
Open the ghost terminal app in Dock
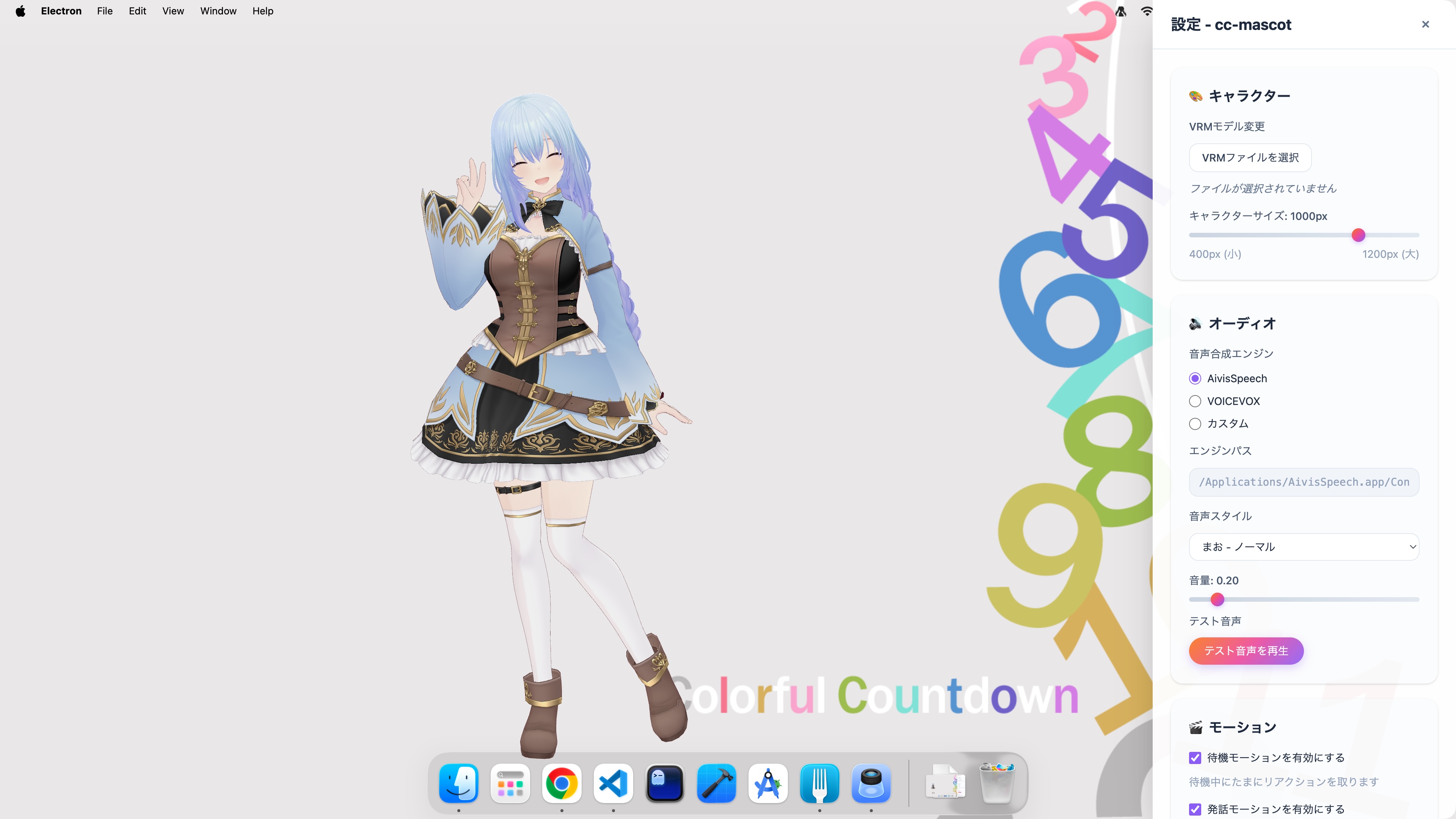coord(665,783)
